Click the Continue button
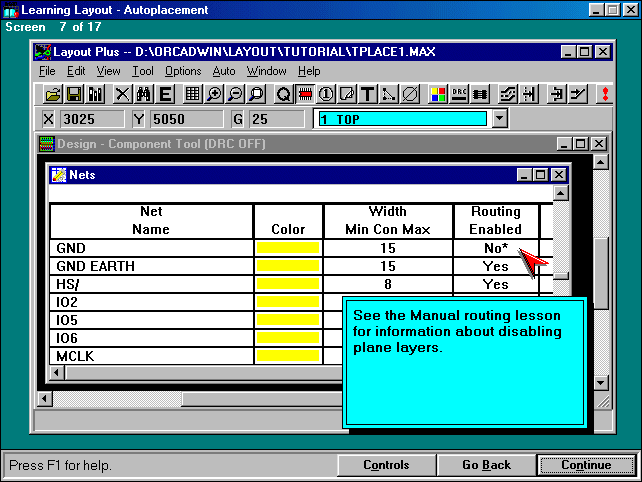The width and height of the screenshot is (642, 482). pyautogui.click(x=586, y=465)
